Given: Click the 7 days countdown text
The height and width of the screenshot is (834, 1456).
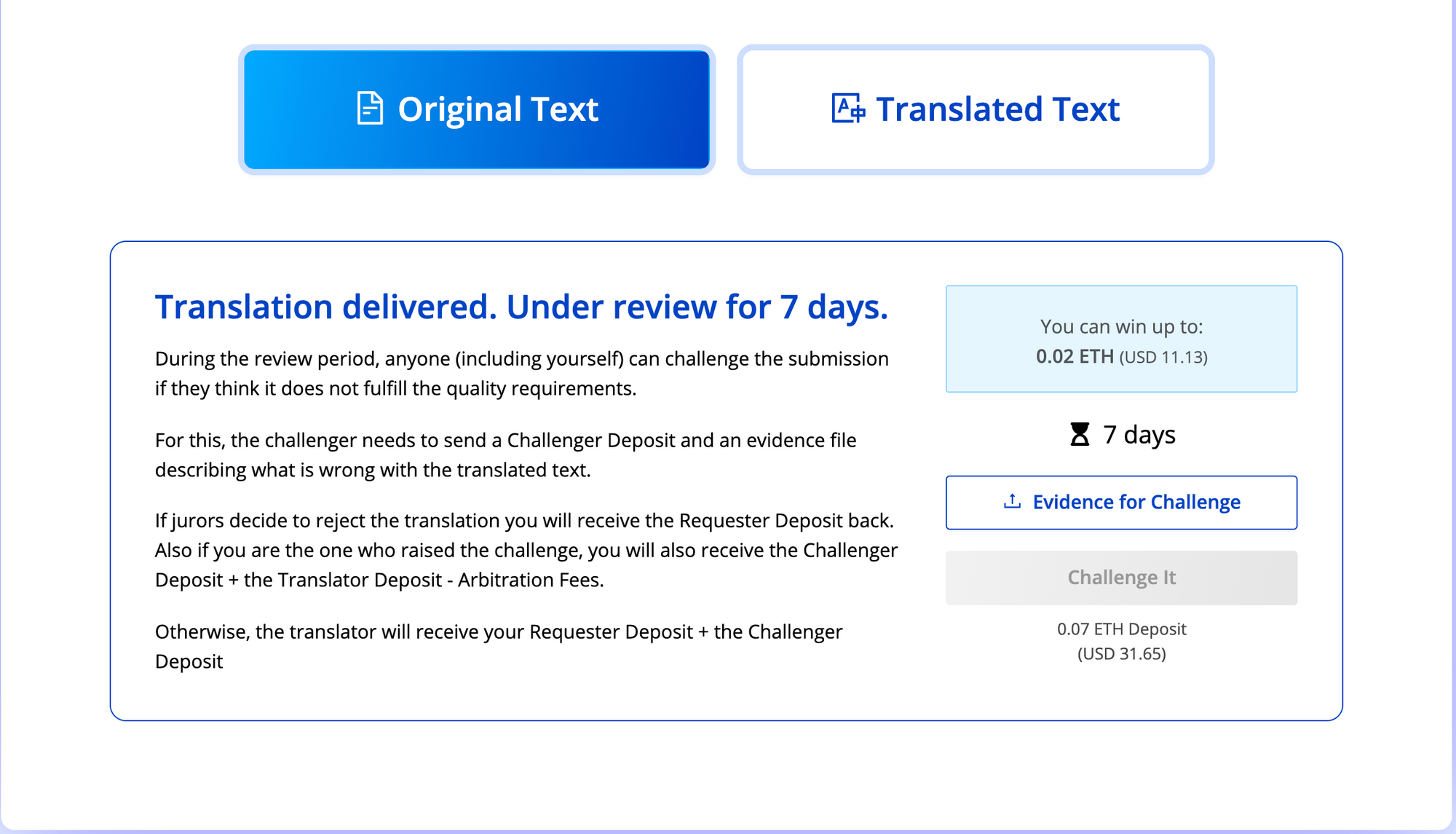Looking at the screenshot, I should click(x=1139, y=435).
